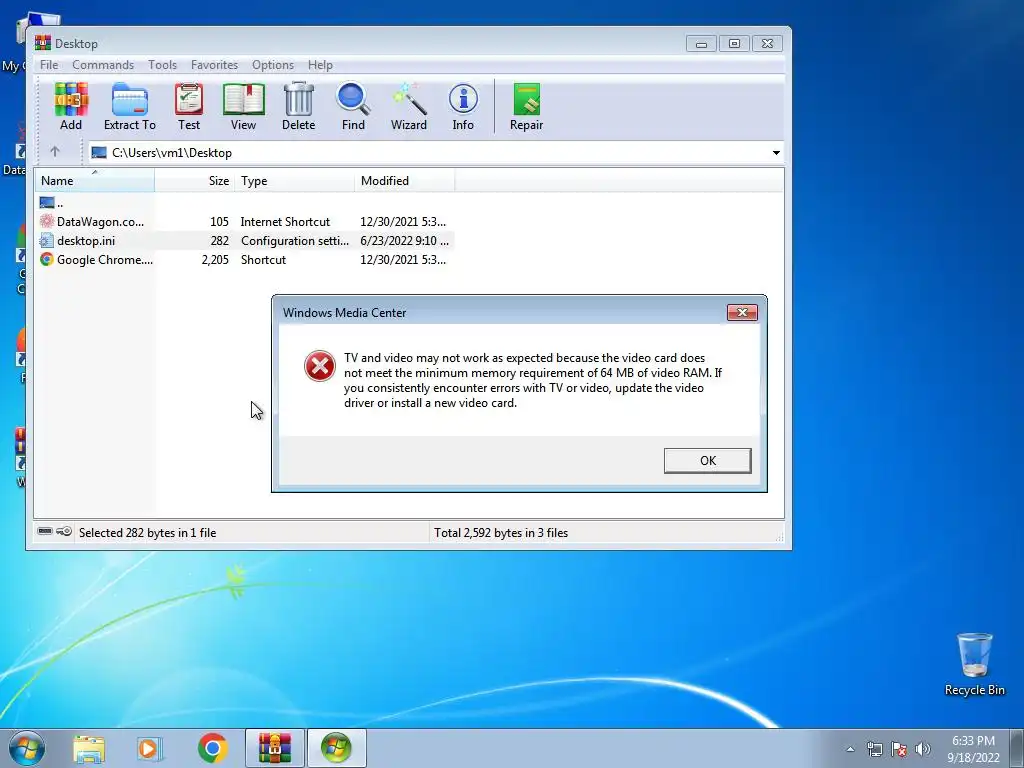Image resolution: width=1024 pixels, height=768 pixels.
Task: Show hidden tray icons arrow
Action: click(850, 750)
